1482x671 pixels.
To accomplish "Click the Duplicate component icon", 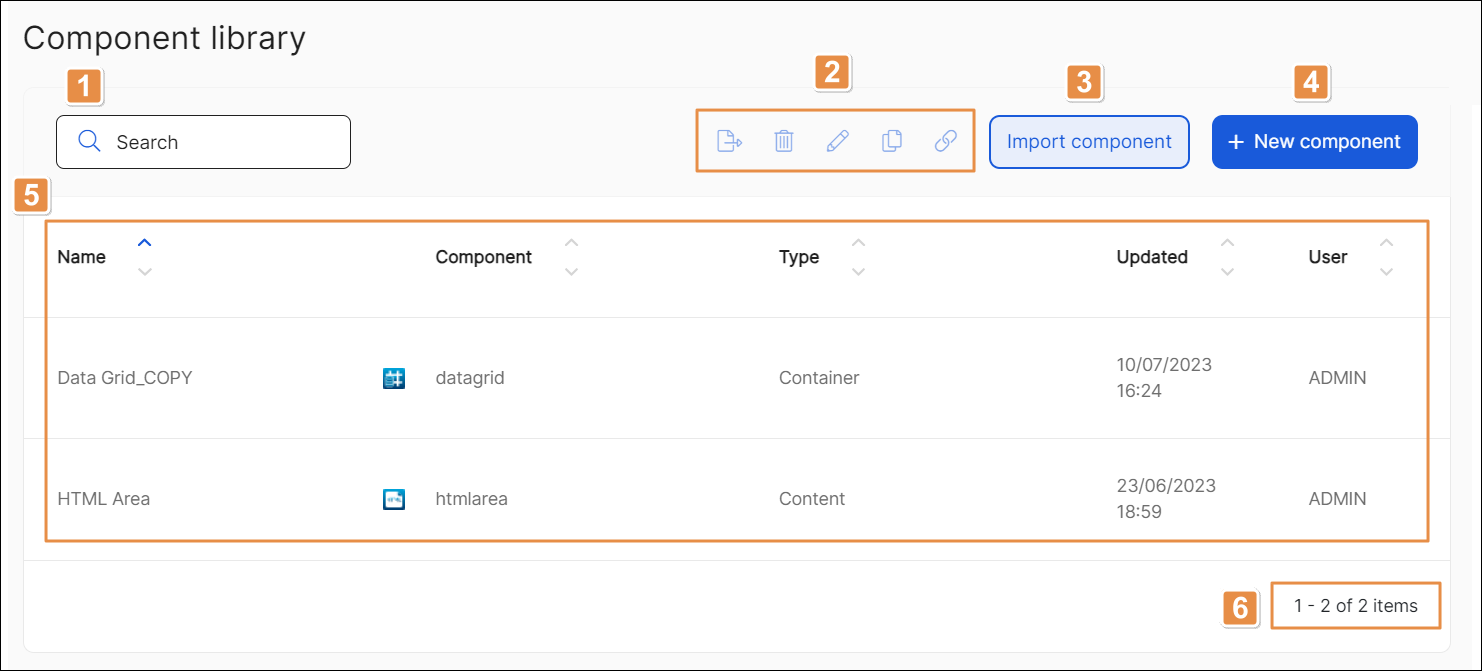I will point(891,141).
